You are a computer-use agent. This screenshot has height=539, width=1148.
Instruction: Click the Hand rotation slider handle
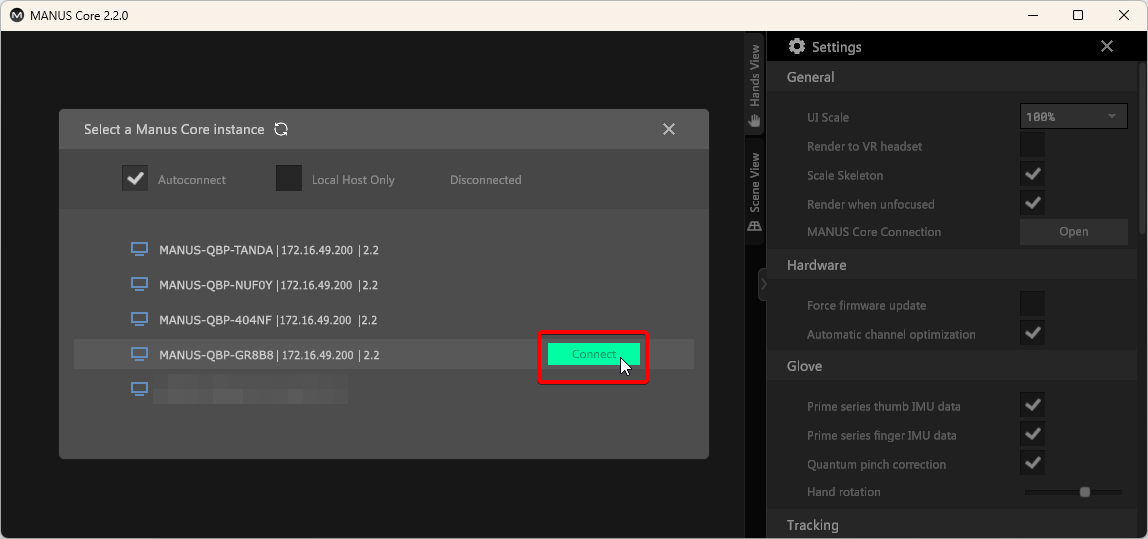(1085, 492)
